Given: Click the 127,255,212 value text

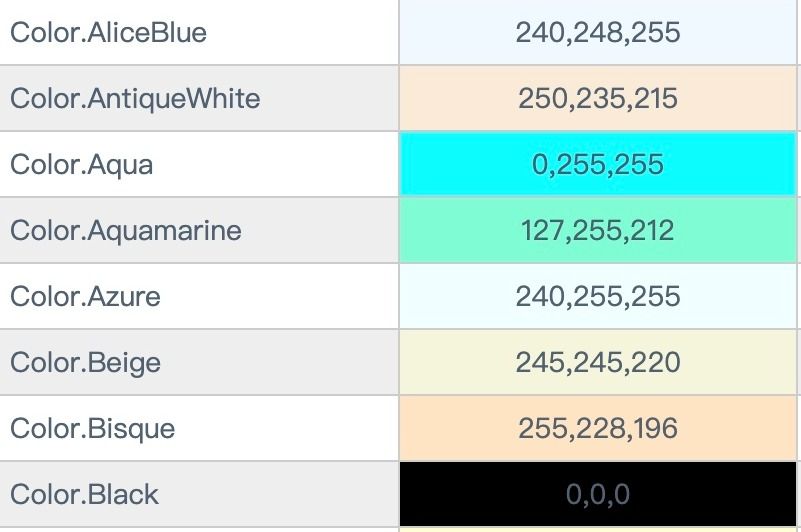Looking at the screenshot, I should pyautogui.click(x=598, y=230).
